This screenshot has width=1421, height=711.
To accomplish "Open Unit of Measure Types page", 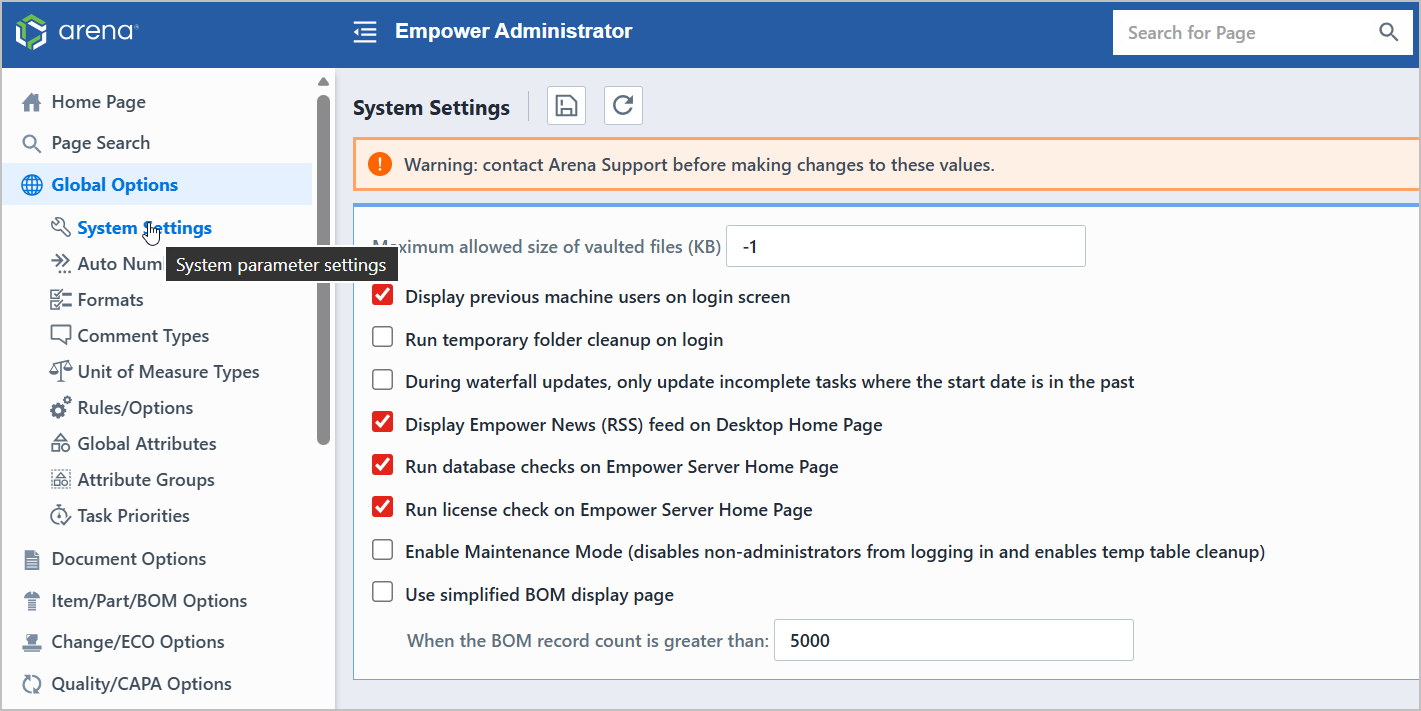I will click(168, 372).
